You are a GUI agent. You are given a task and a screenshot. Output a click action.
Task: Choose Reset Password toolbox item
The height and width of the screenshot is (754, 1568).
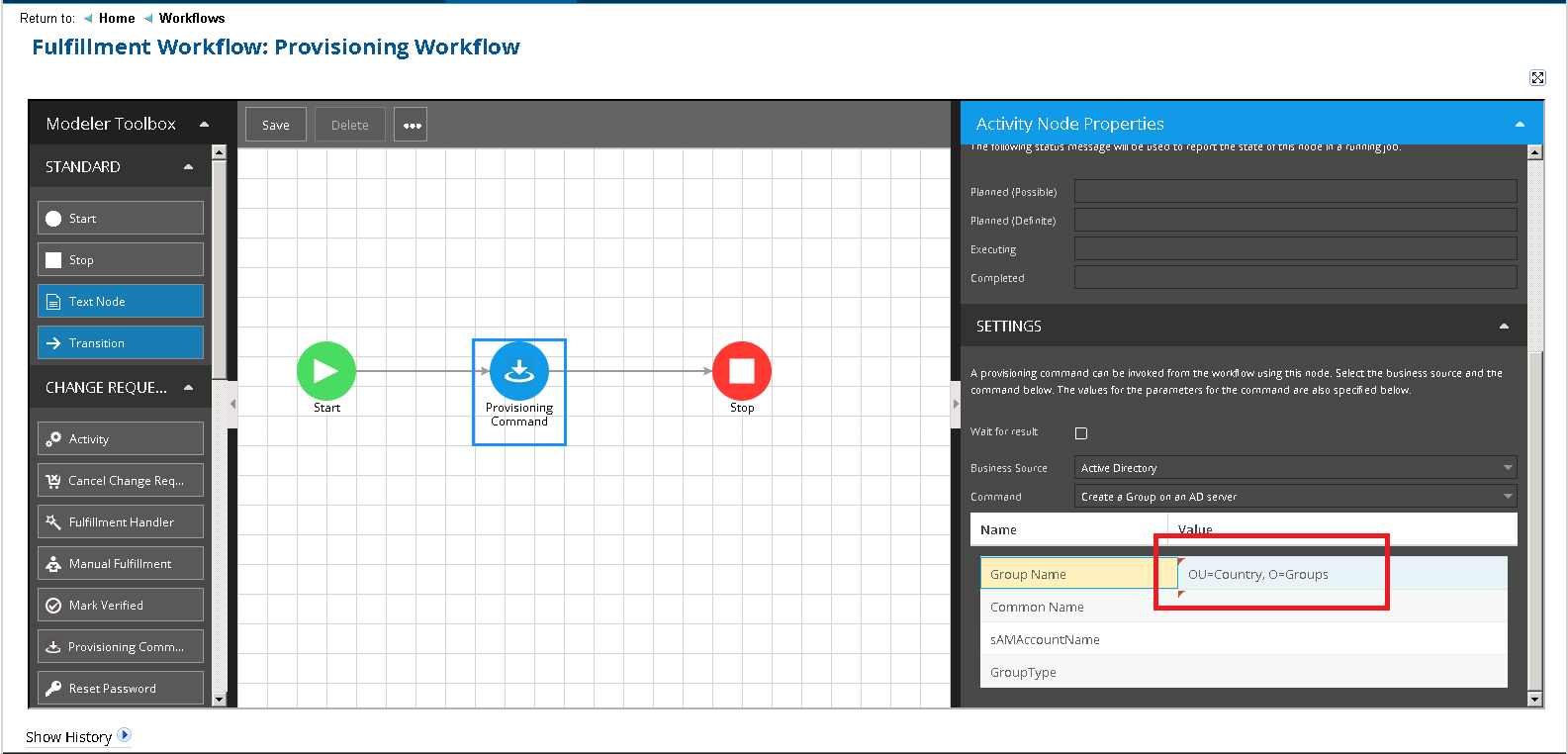coord(121,689)
